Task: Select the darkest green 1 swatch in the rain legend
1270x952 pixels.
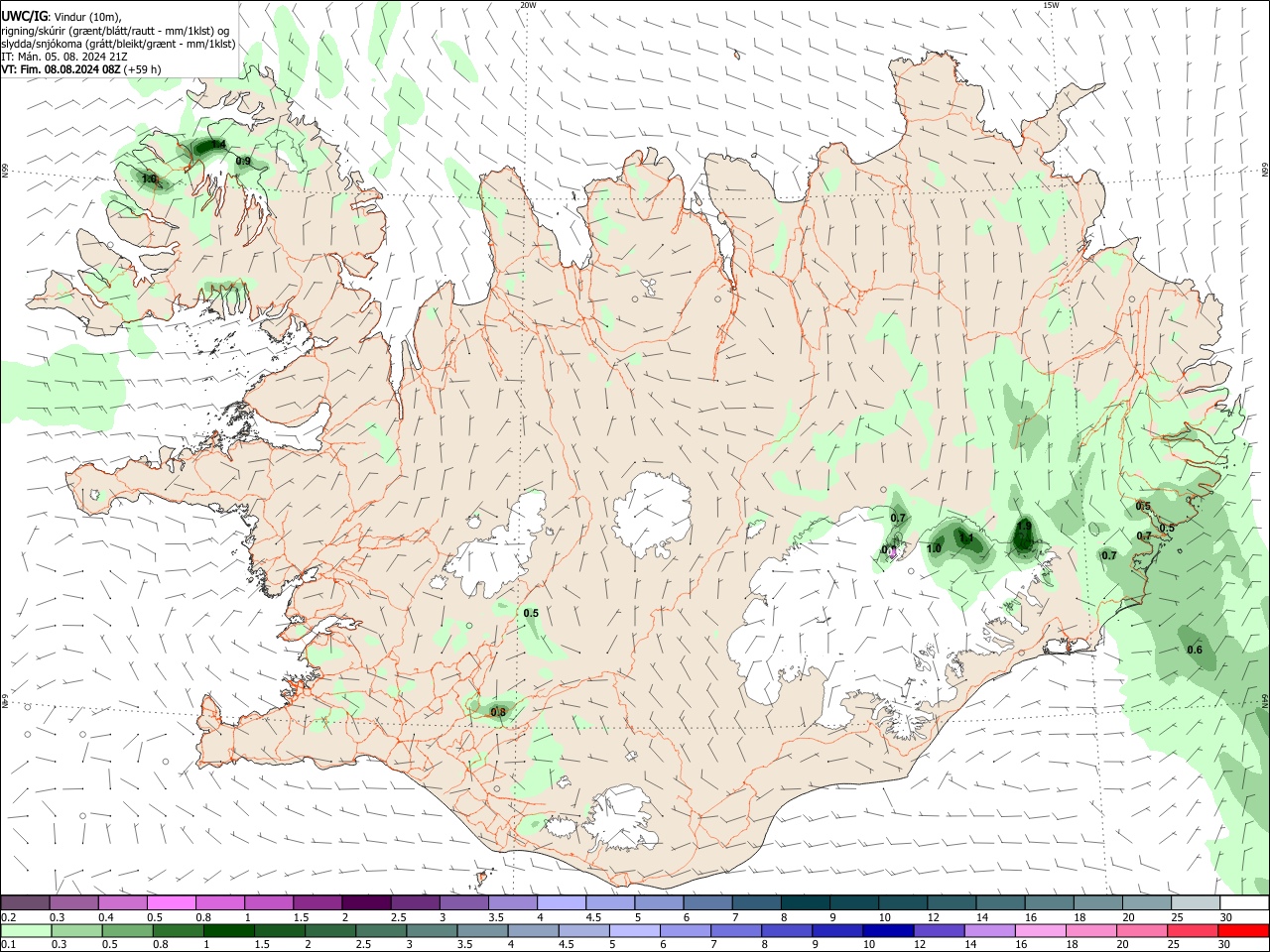Action: point(230,930)
